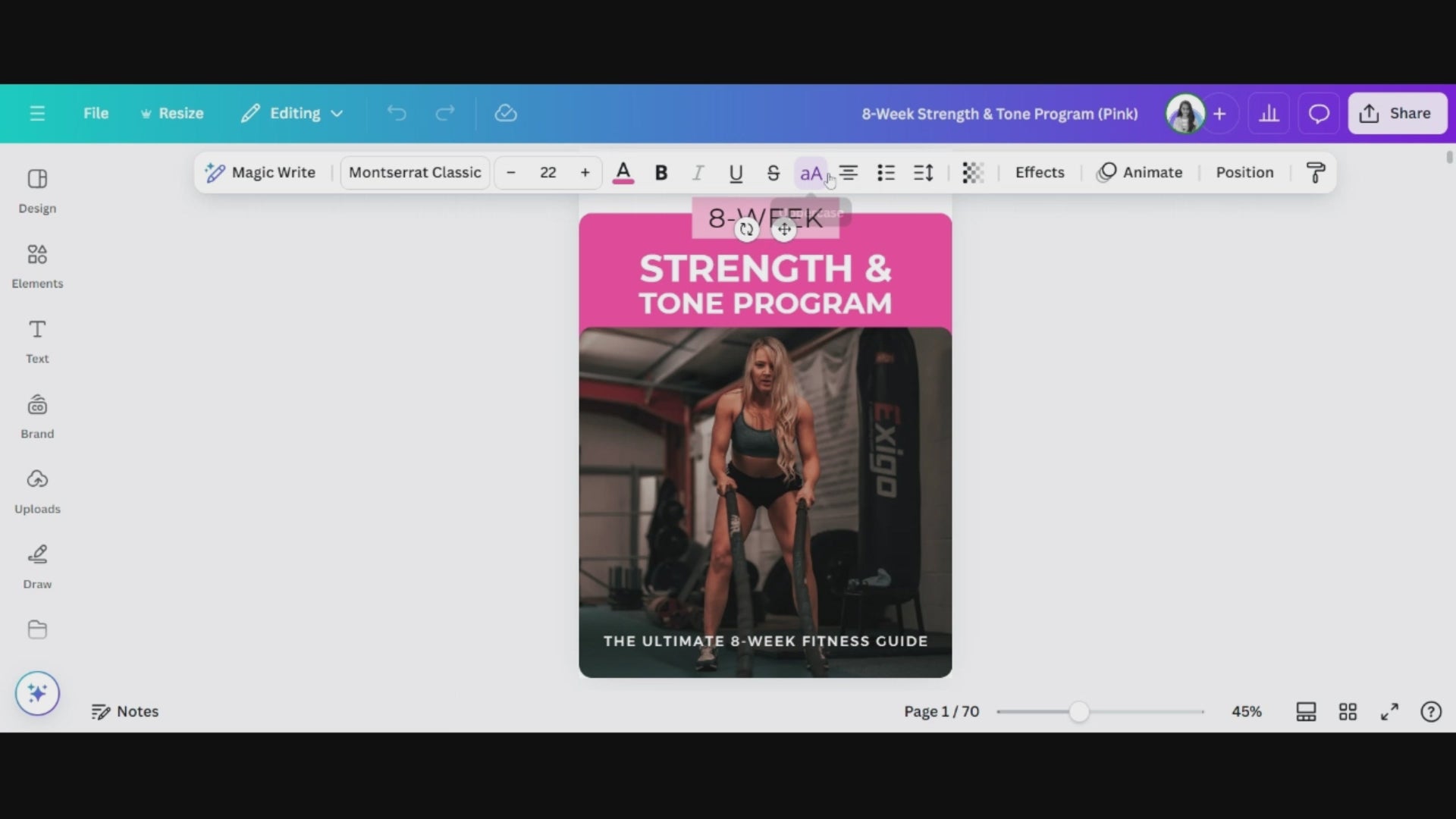Check cloud save status icon
Viewport: 1456px width, 819px height.
(506, 114)
